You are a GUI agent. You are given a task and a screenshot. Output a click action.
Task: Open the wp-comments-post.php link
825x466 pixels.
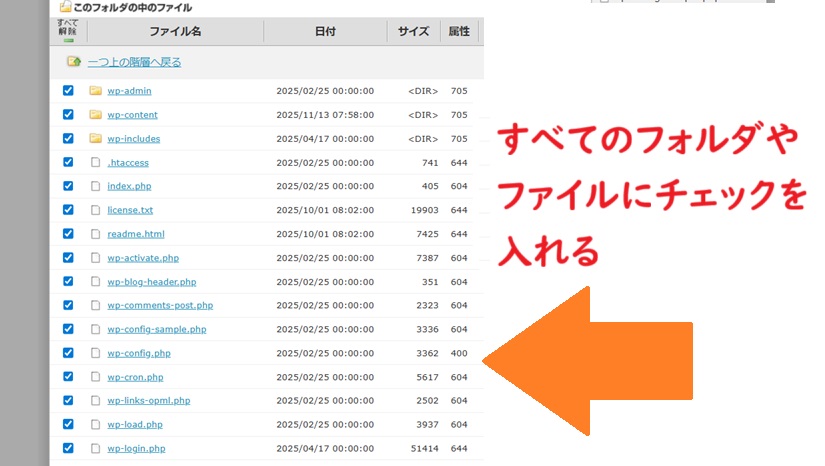click(x=160, y=306)
